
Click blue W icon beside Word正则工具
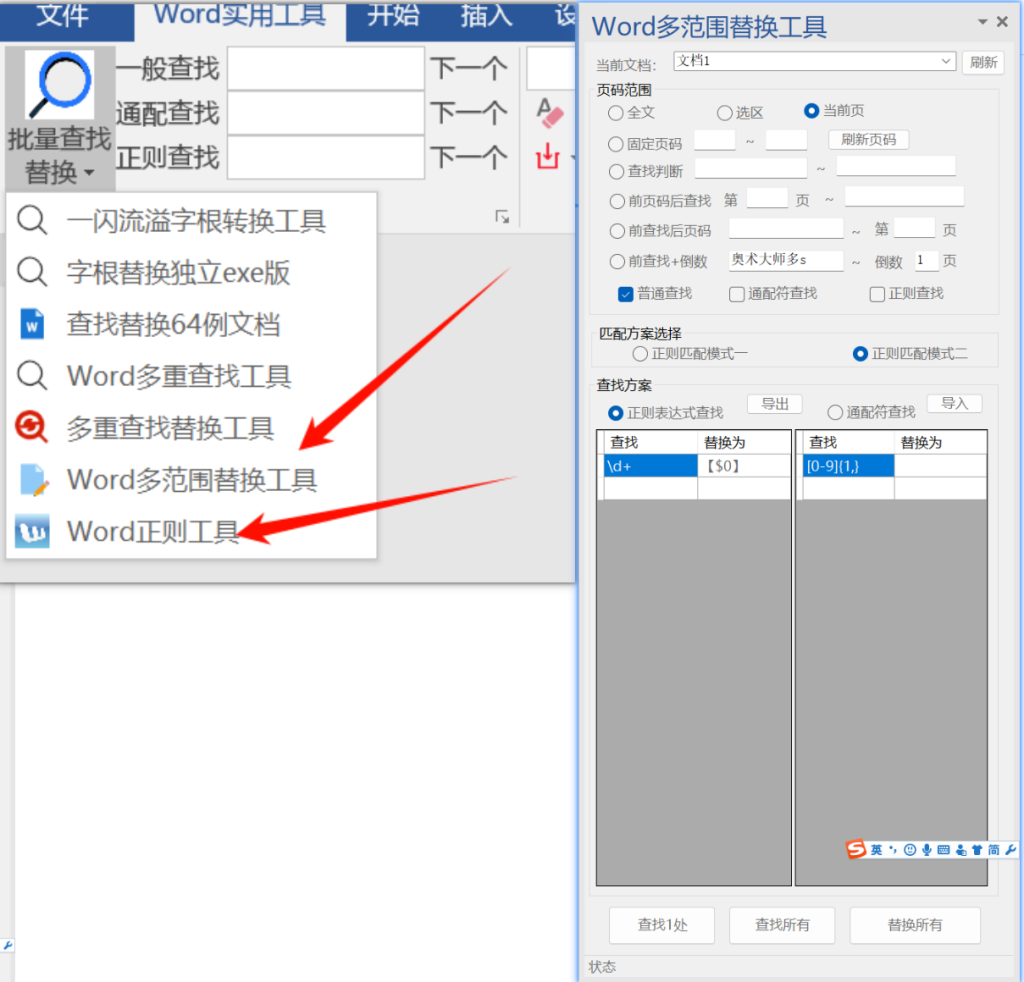(32, 531)
